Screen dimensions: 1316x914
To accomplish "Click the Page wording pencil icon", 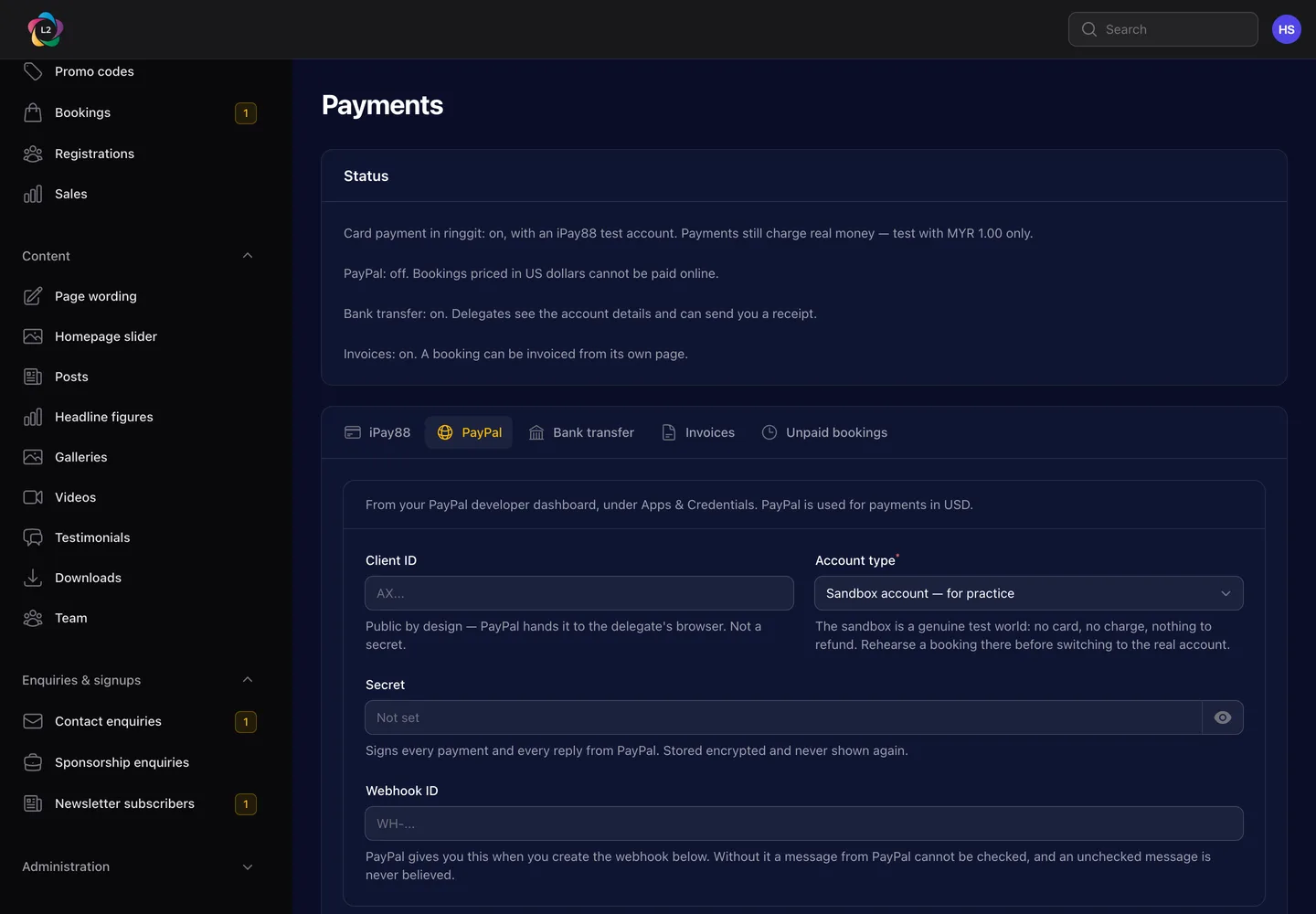I will pyautogui.click(x=33, y=296).
